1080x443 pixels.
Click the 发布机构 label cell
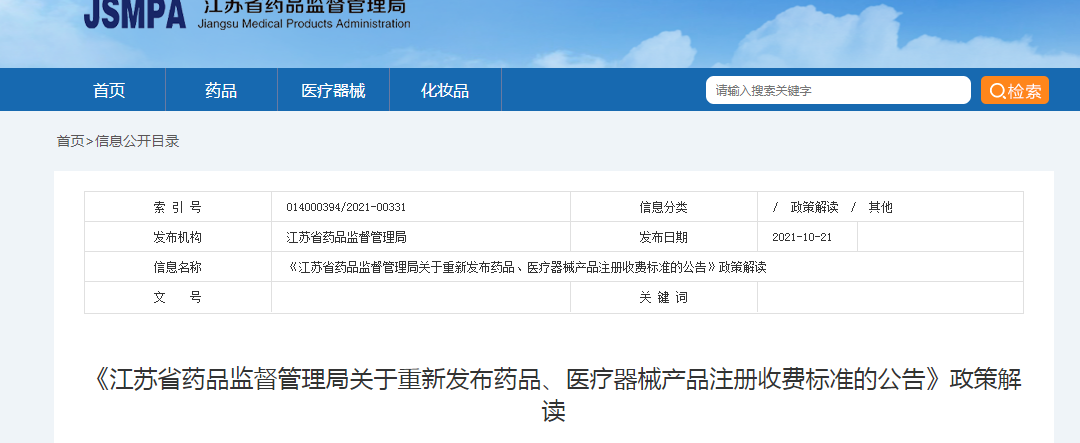[x=178, y=238]
